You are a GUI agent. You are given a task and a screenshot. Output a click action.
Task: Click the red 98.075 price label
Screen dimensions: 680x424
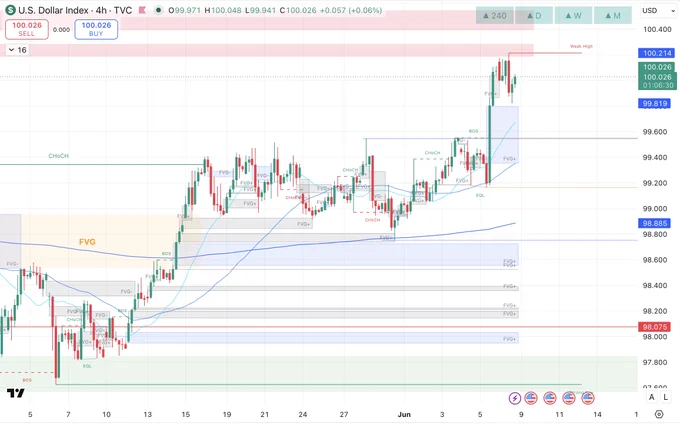click(x=655, y=327)
